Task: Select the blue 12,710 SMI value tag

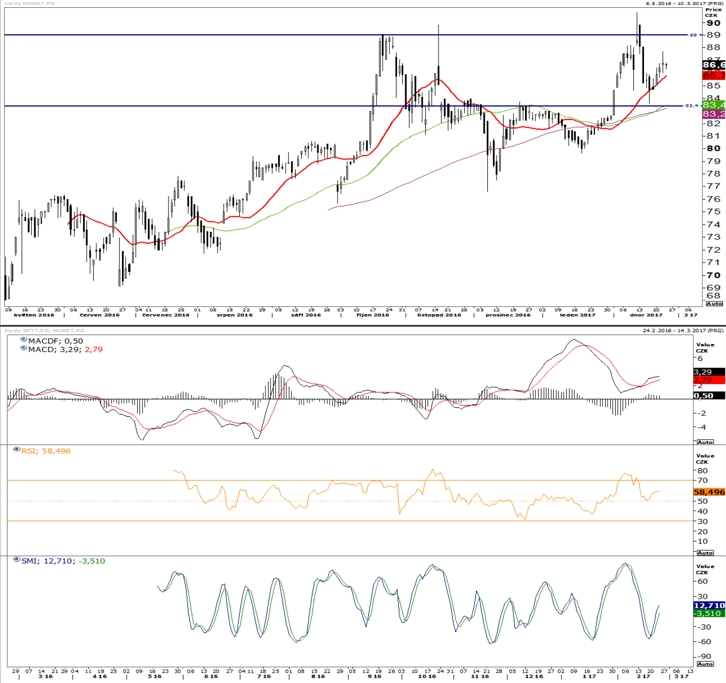Action: [x=709, y=605]
